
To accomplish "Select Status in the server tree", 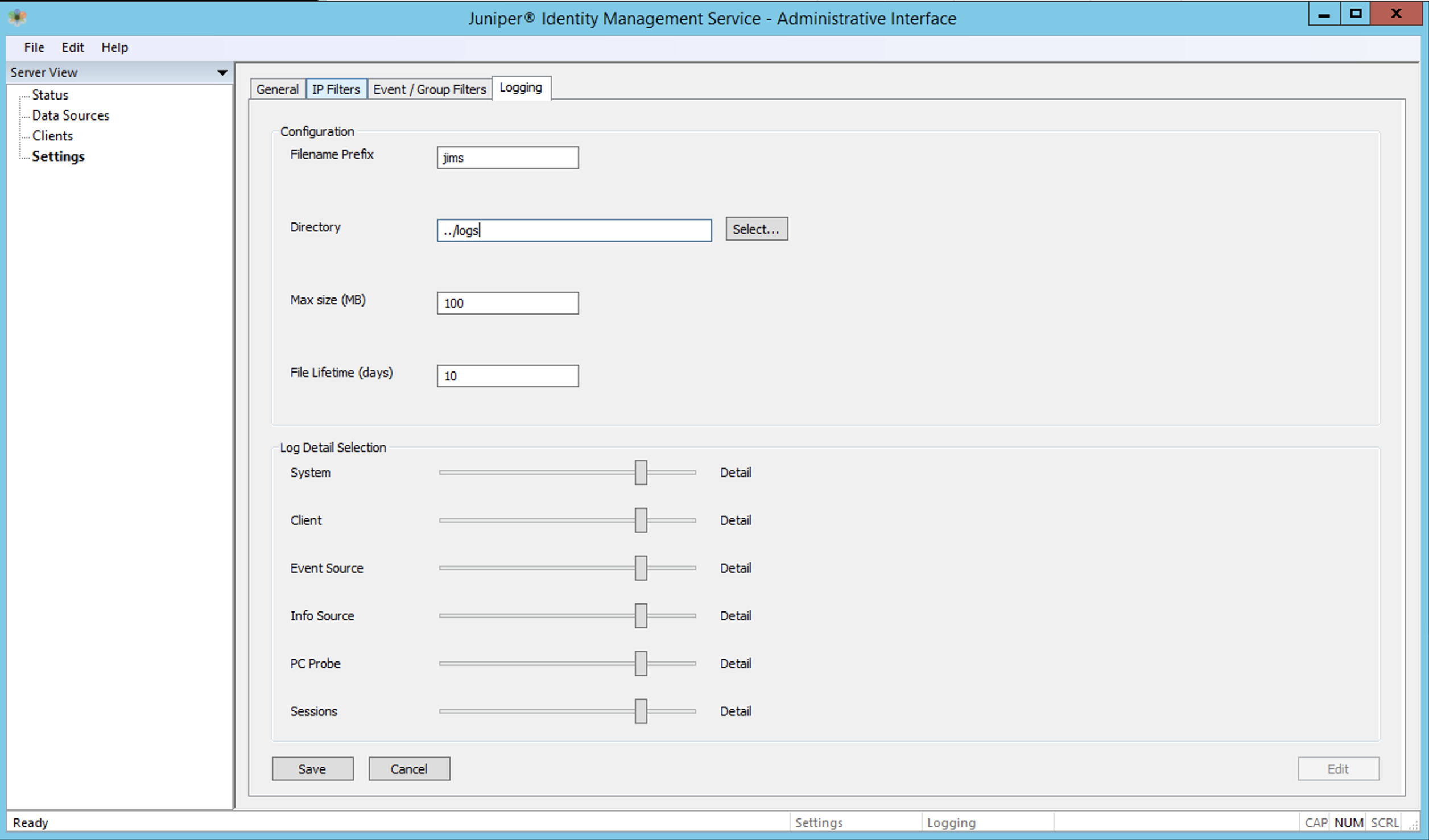I will [50, 95].
